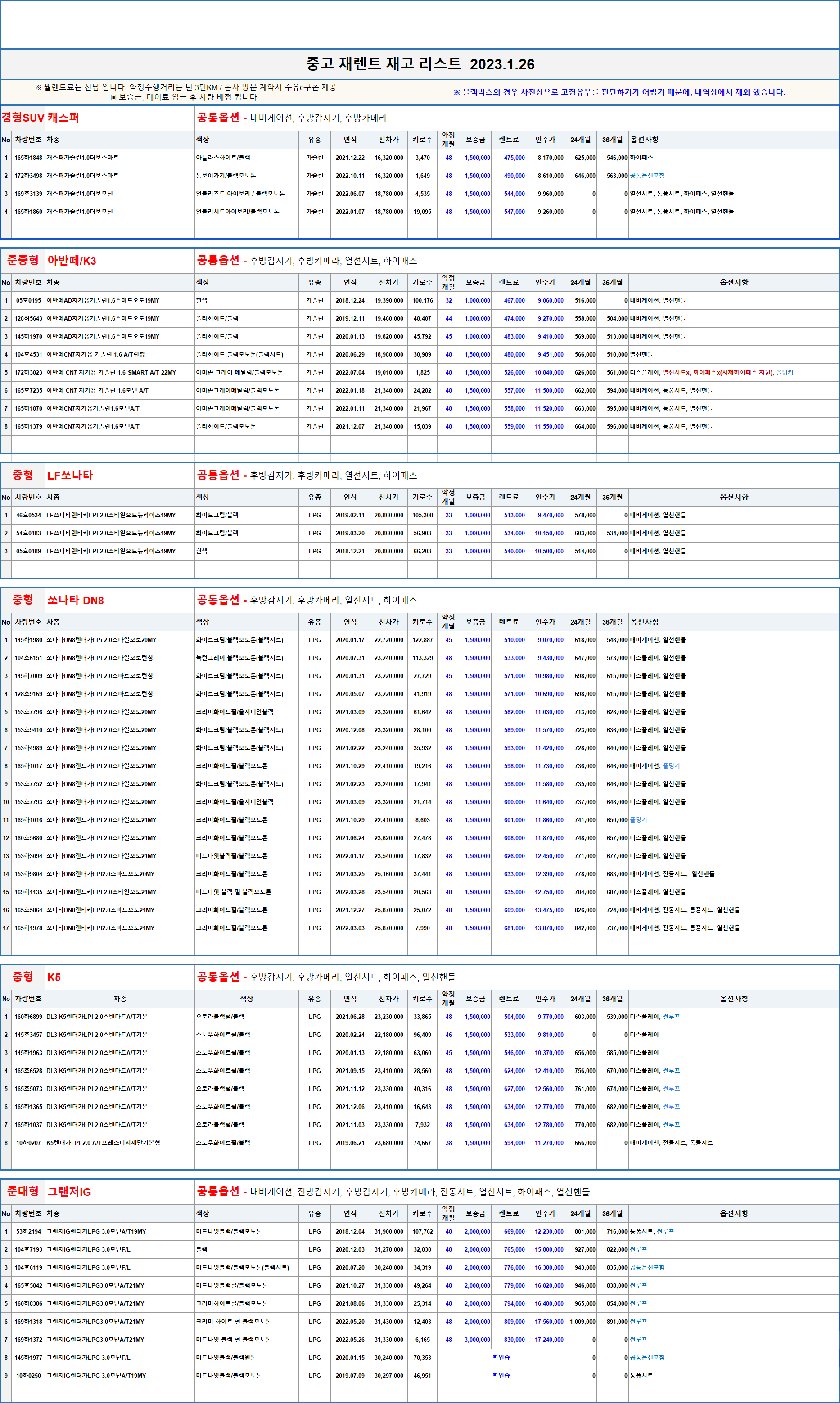Select plate number cell 10하0207
The image size is (840, 1403).
click(28, 1143)
